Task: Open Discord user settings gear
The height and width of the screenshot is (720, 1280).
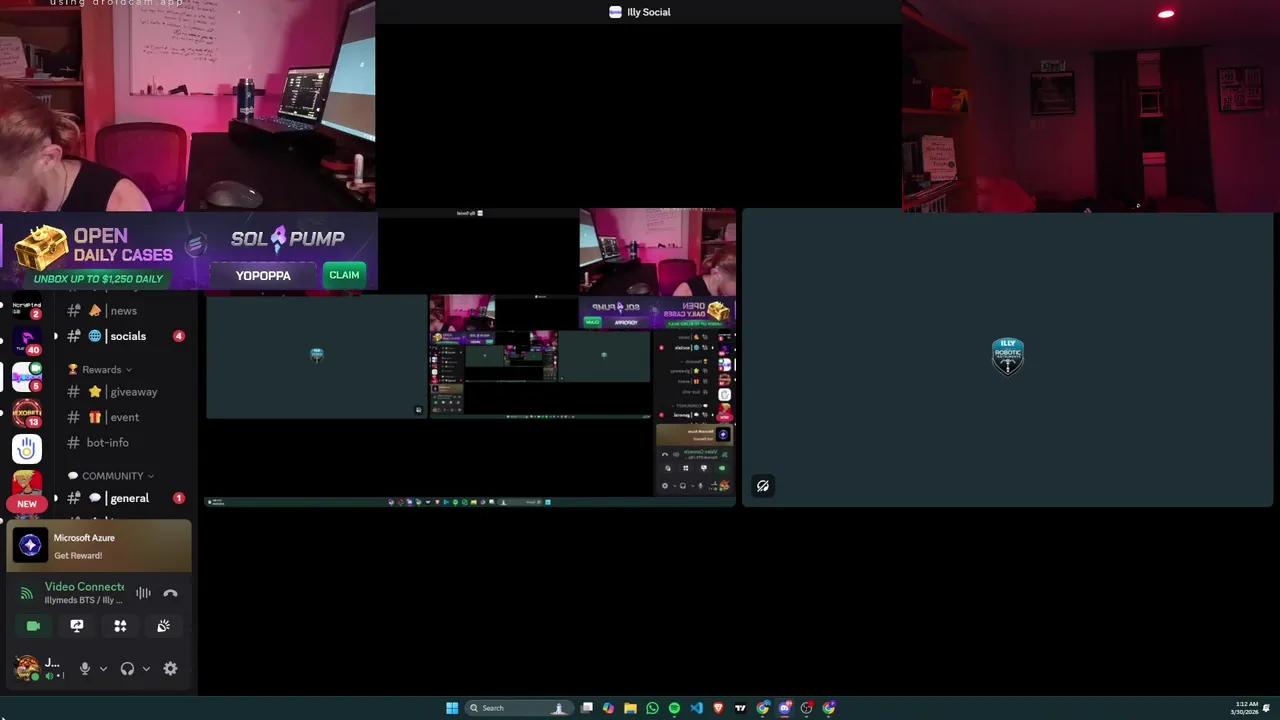Action: pos(170,668)
